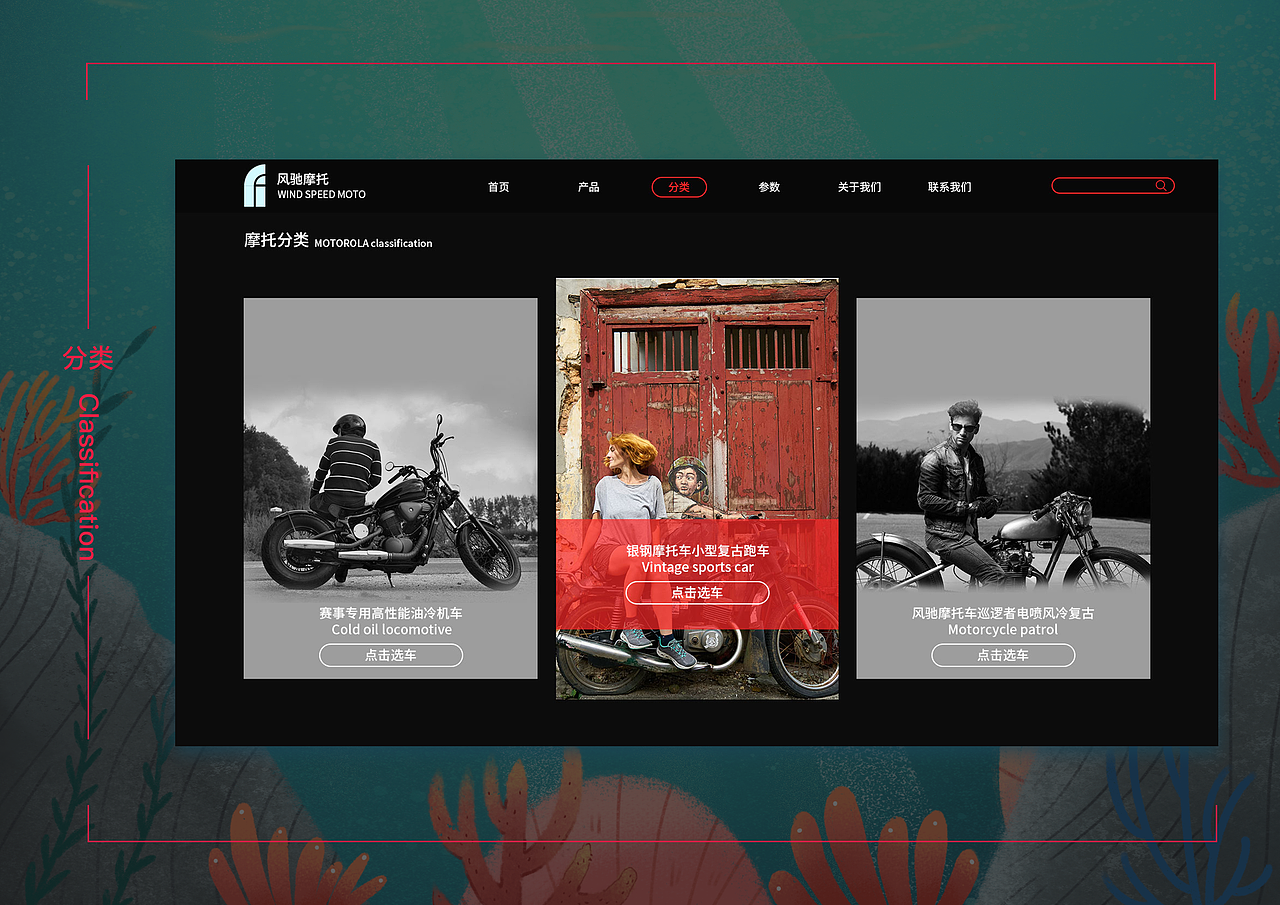Viewport: 1280px width, 905px height.
Task: Click 点击选车 under Cold oil locomotive
Action: [x=391, y=655]
